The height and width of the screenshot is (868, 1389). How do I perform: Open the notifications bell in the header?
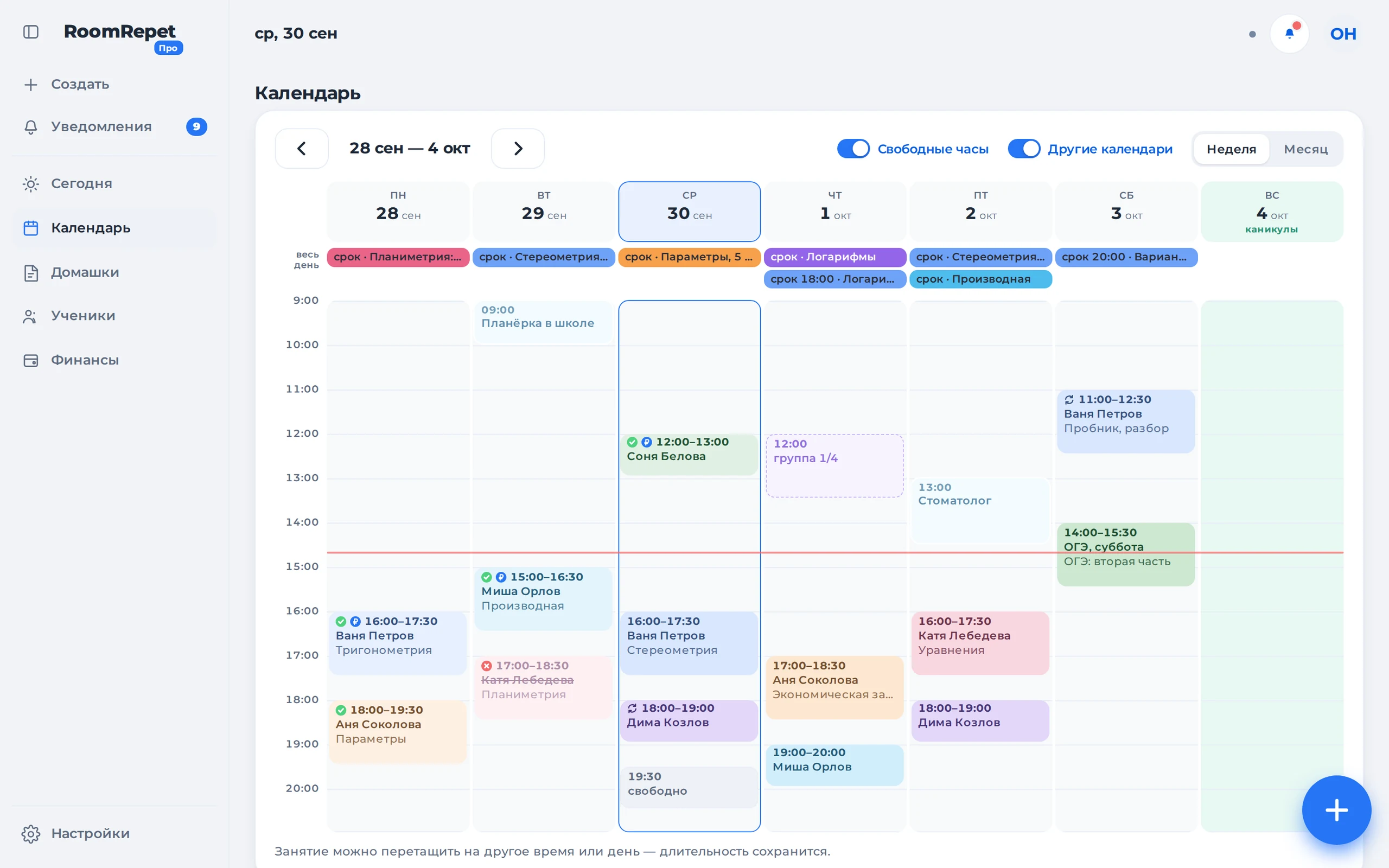point(1289,33)
